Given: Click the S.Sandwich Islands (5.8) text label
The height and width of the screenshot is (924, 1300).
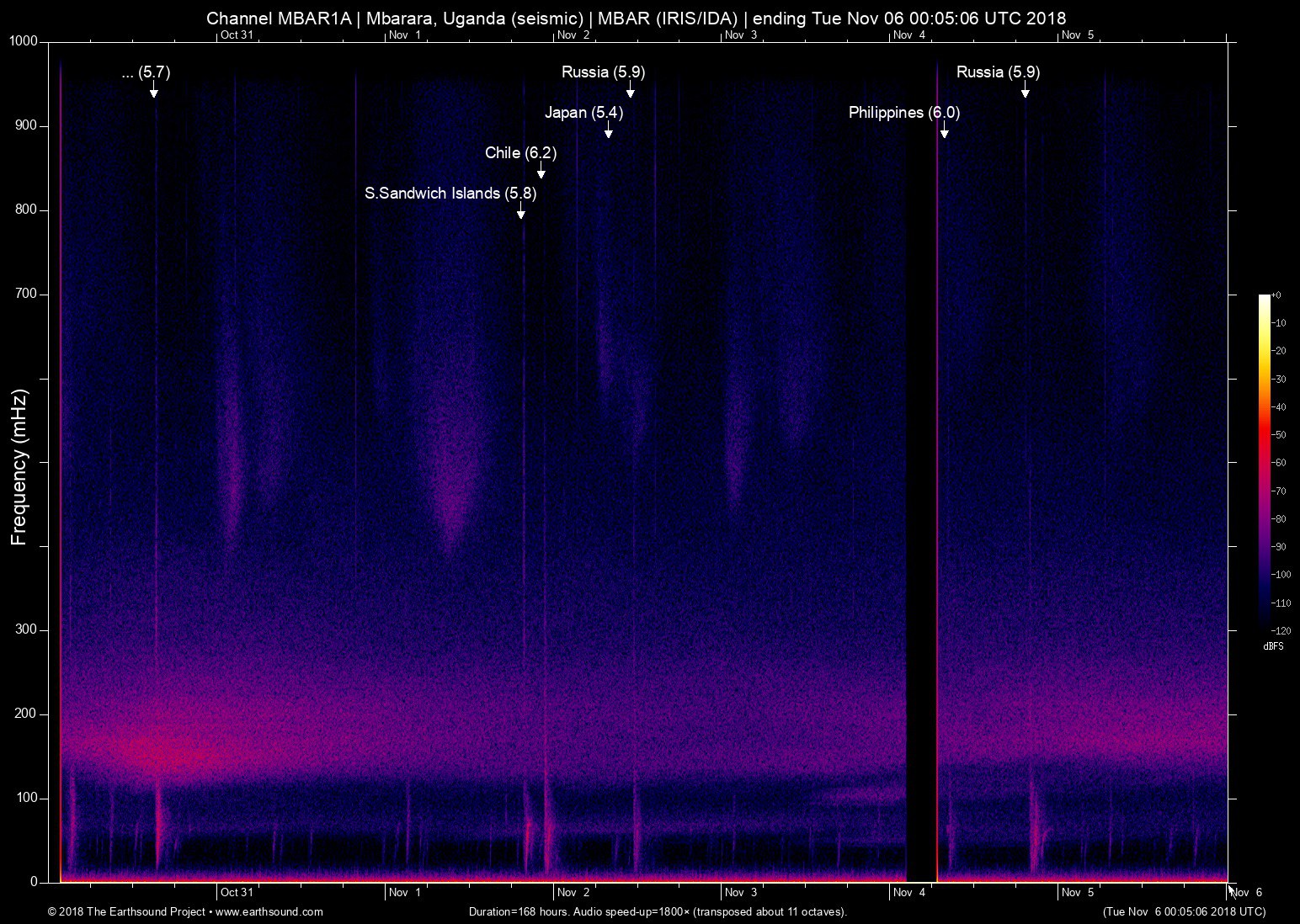Looking at the screenshot, I should tap(450, 194).
